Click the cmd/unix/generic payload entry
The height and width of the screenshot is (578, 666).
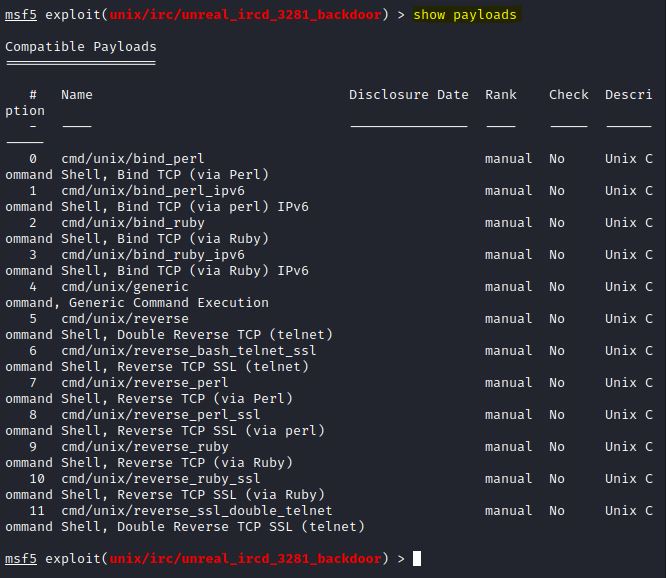[x=124, y=287]
